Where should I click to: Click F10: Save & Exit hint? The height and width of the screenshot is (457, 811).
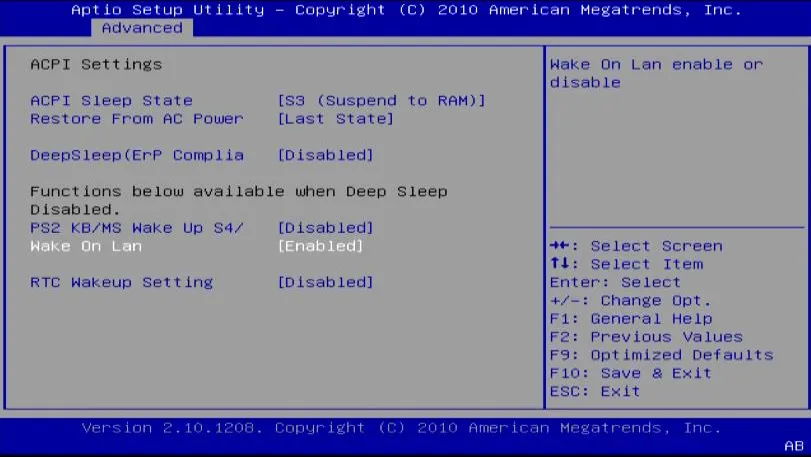click(630, 373)
